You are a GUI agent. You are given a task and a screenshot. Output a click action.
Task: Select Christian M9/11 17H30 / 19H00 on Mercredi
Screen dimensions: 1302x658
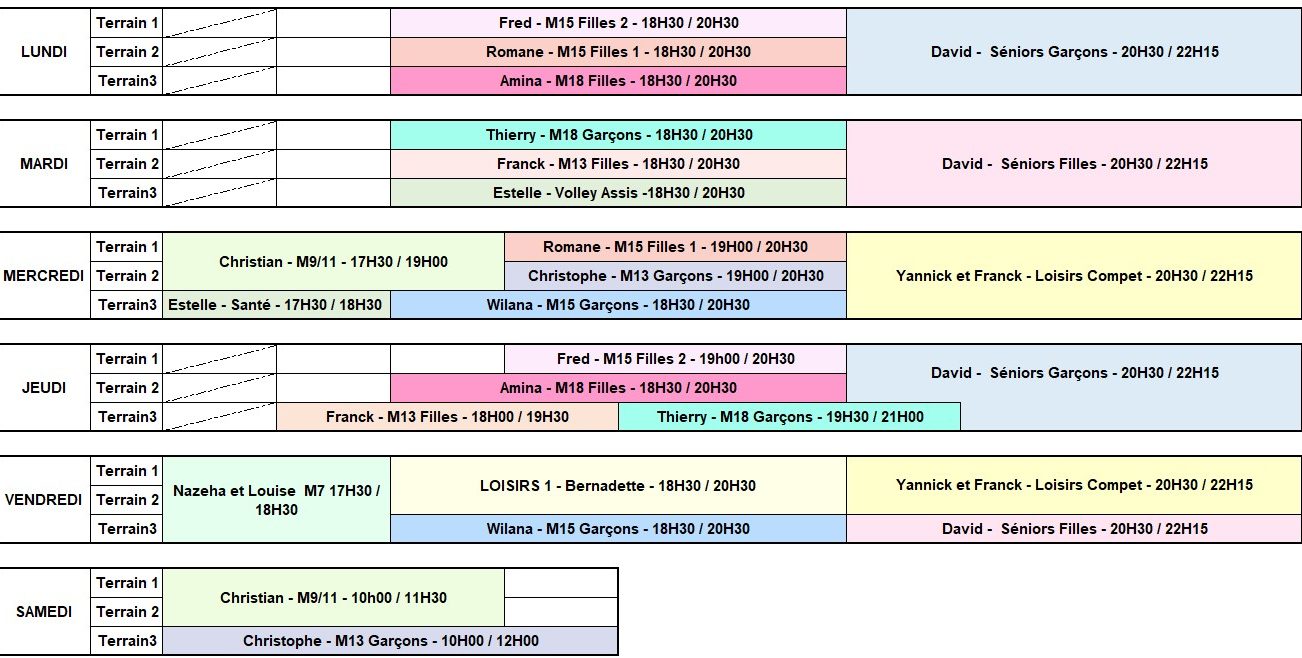(x=333, y=262)
